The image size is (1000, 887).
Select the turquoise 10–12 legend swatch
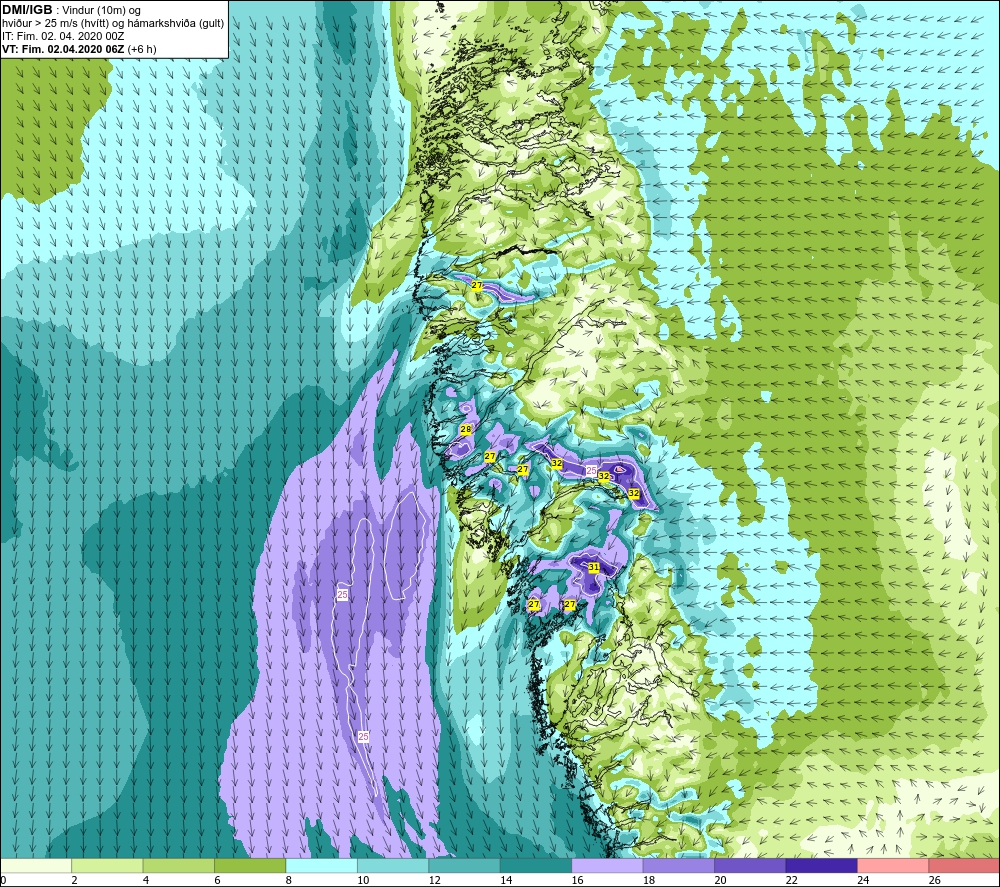[393, 865]
